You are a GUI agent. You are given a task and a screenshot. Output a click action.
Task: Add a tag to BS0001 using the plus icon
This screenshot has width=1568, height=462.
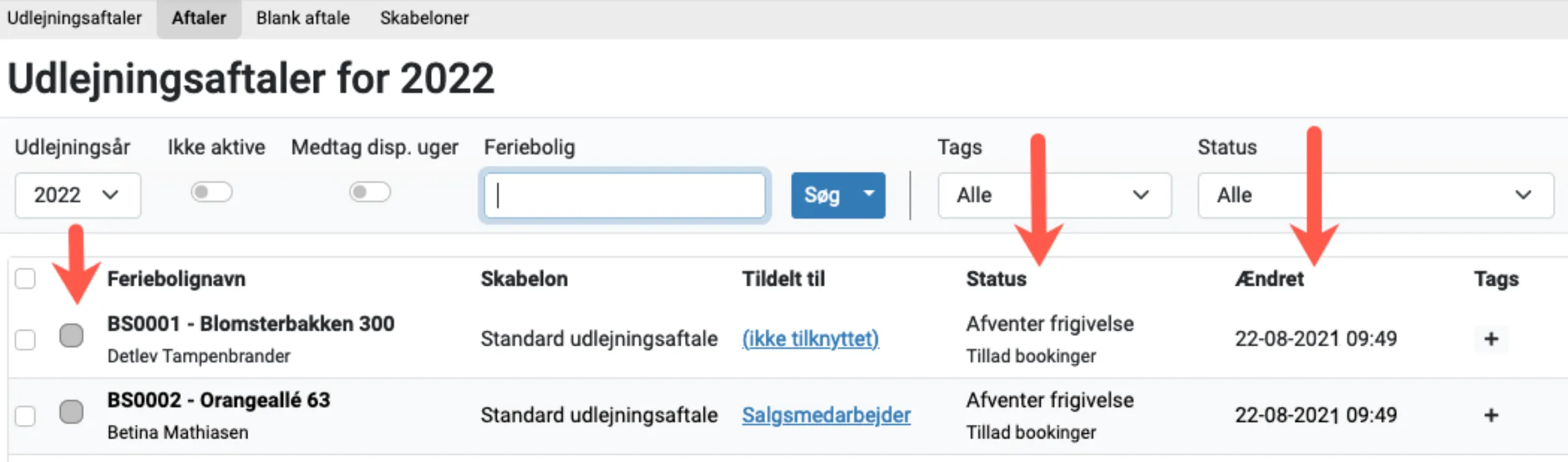coord(1491,338)
